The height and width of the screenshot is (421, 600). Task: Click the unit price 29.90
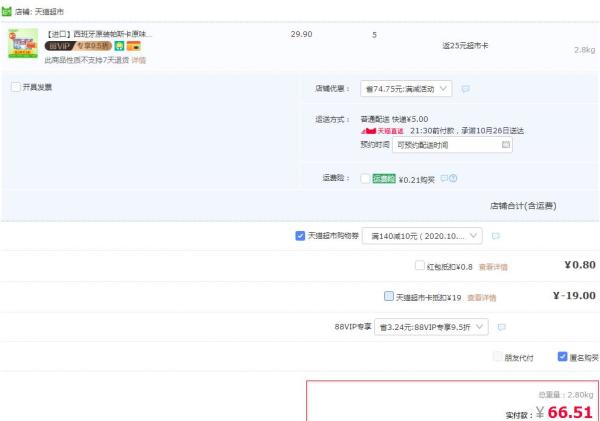(302, 34)
